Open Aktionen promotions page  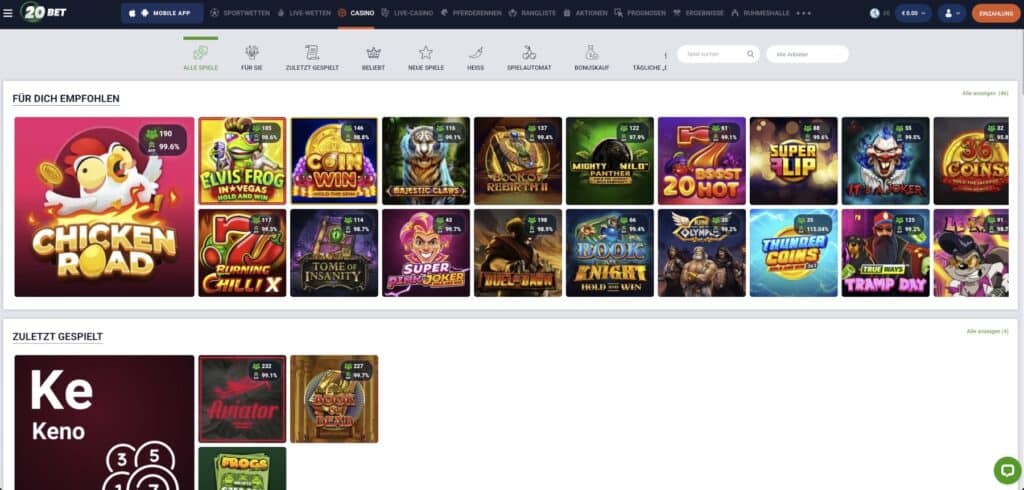[585, 13]
